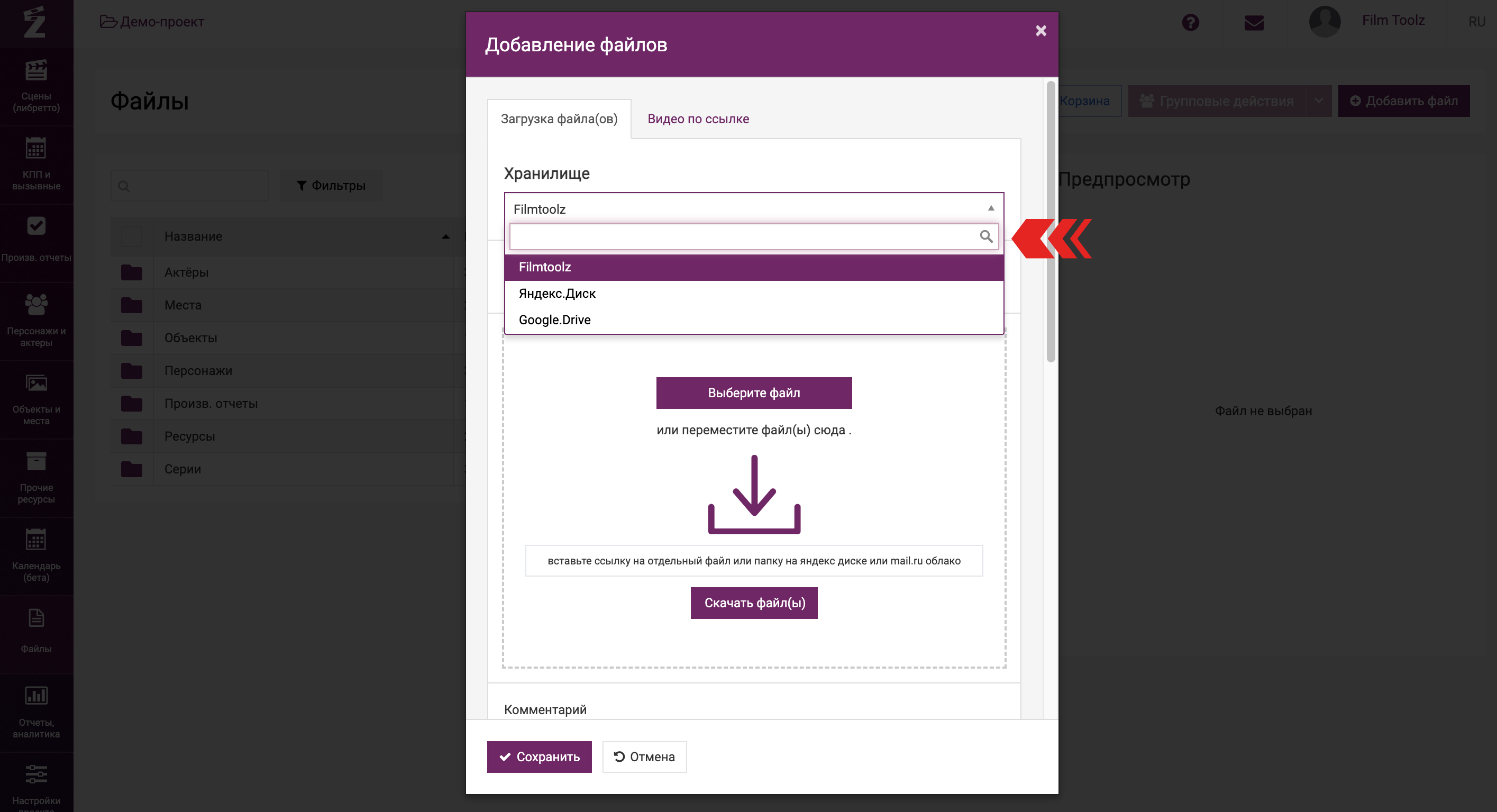Toggle select-all checkbox in files table header
The width and height of the screenshot is (1497, 812).
pos(131,236)
